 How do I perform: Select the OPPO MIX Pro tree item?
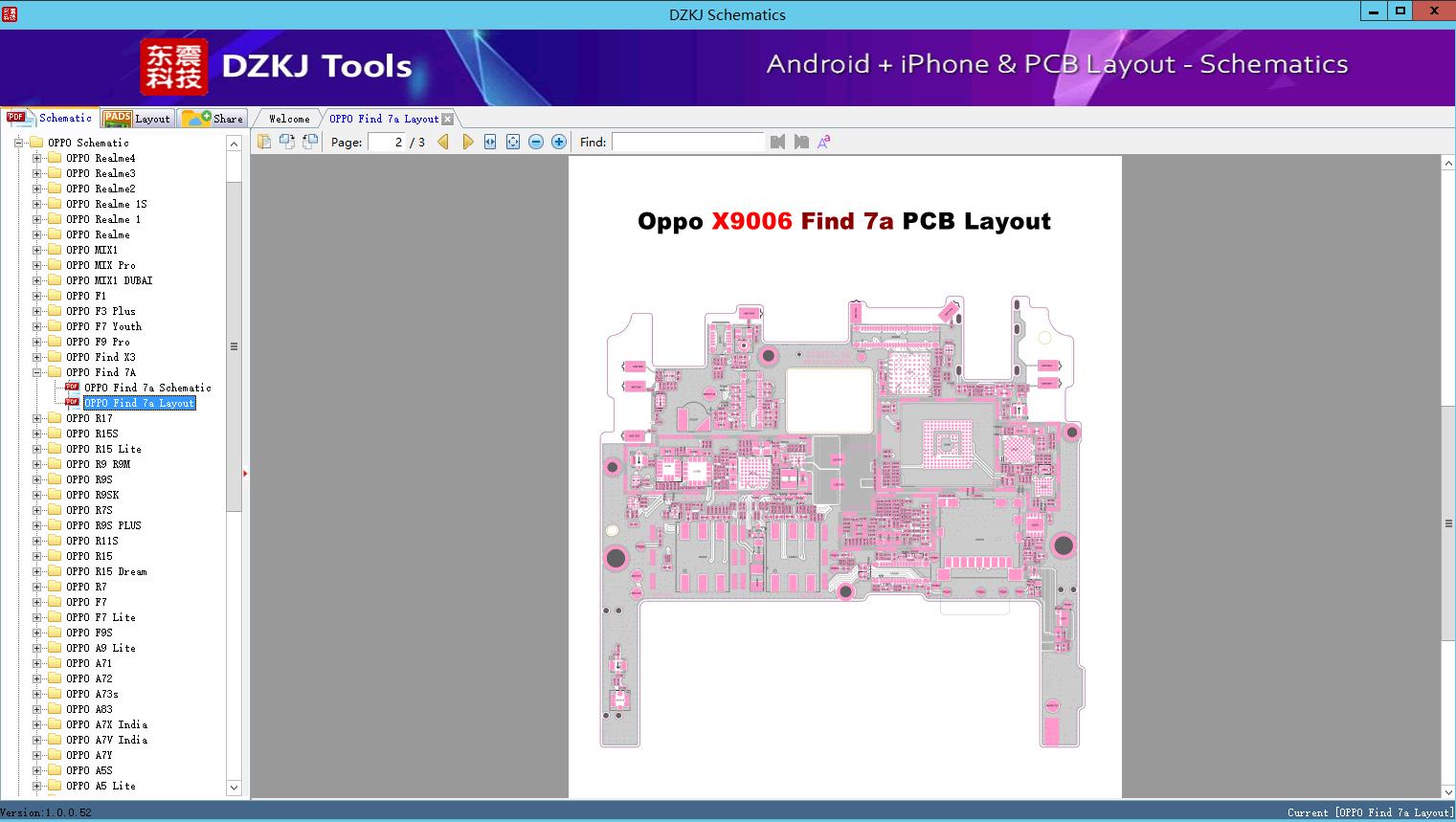pyautogui.click(x=101, y=265)
